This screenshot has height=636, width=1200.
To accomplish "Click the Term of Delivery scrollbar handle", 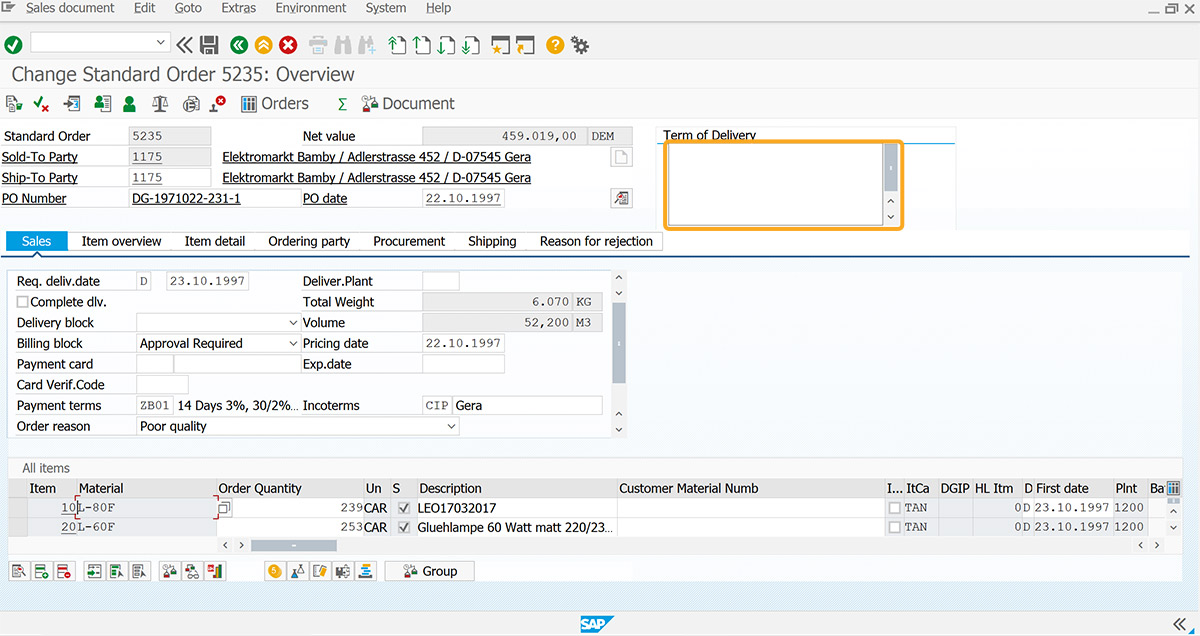I will click(x=890, y=167).
